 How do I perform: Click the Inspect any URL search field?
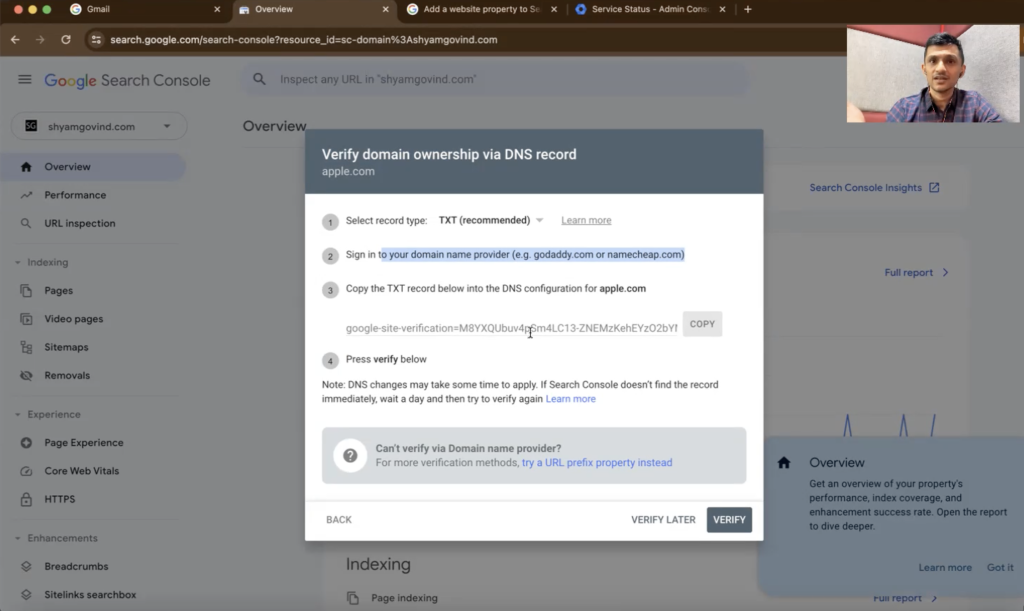490,79
